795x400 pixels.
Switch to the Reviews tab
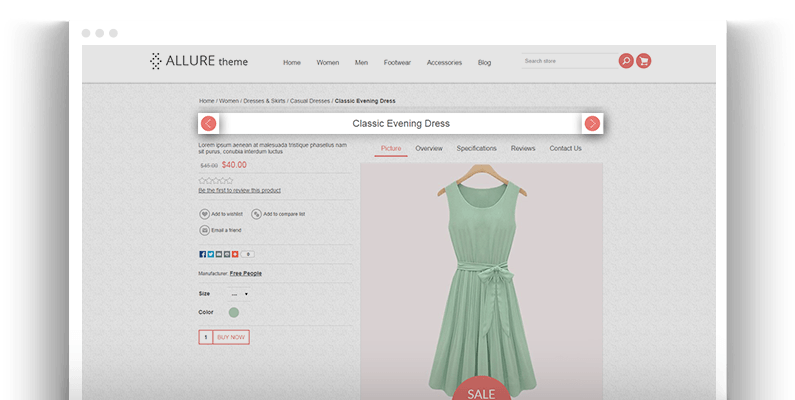tap(523, 148)
